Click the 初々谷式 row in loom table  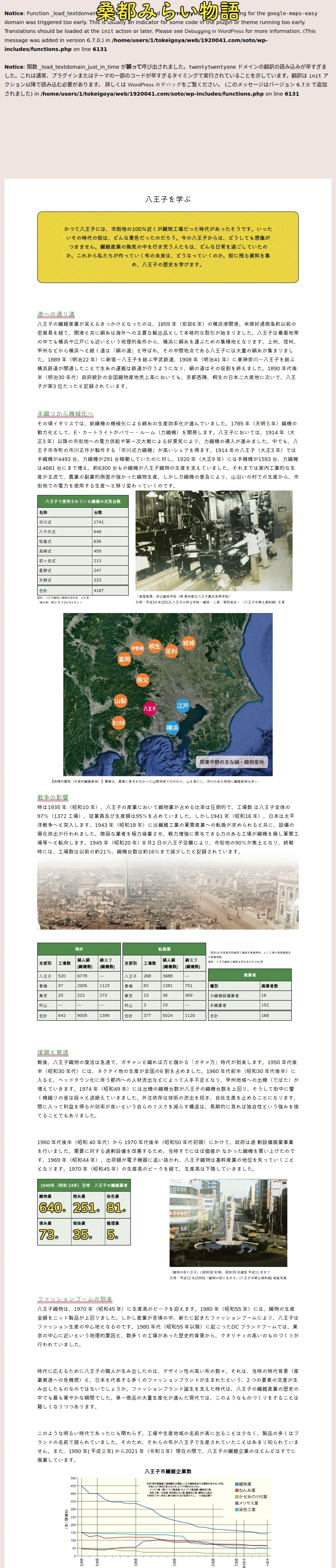click(x=83, y=561)
